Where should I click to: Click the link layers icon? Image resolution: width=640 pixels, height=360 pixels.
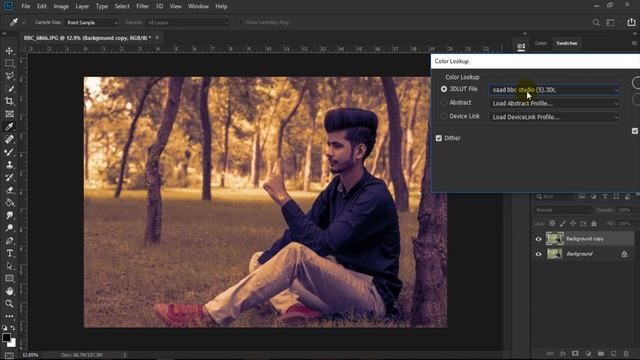click(550, 353)
